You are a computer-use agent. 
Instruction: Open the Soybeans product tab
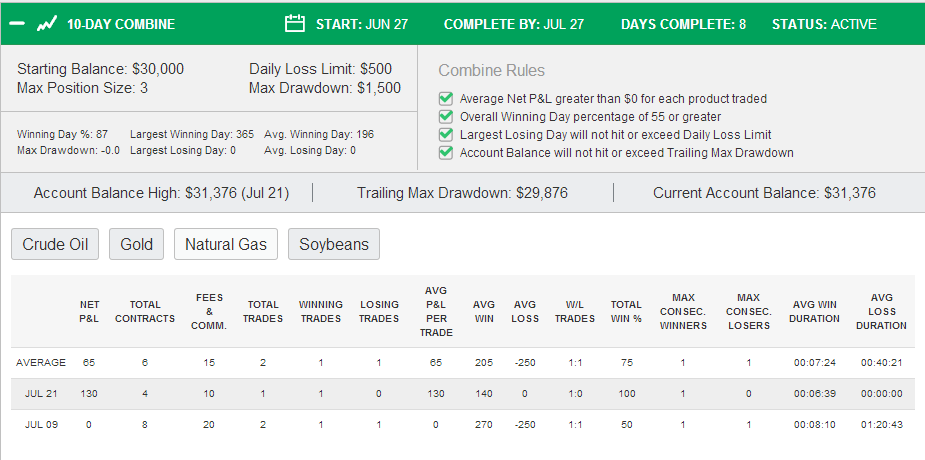[x=334, y=244]
